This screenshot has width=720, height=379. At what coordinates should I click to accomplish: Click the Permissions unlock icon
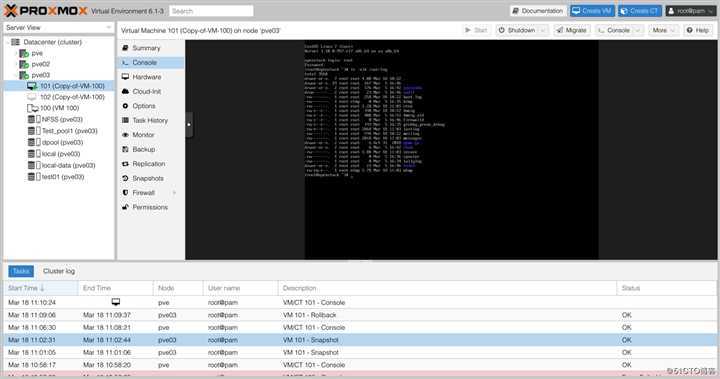[125, 207]
